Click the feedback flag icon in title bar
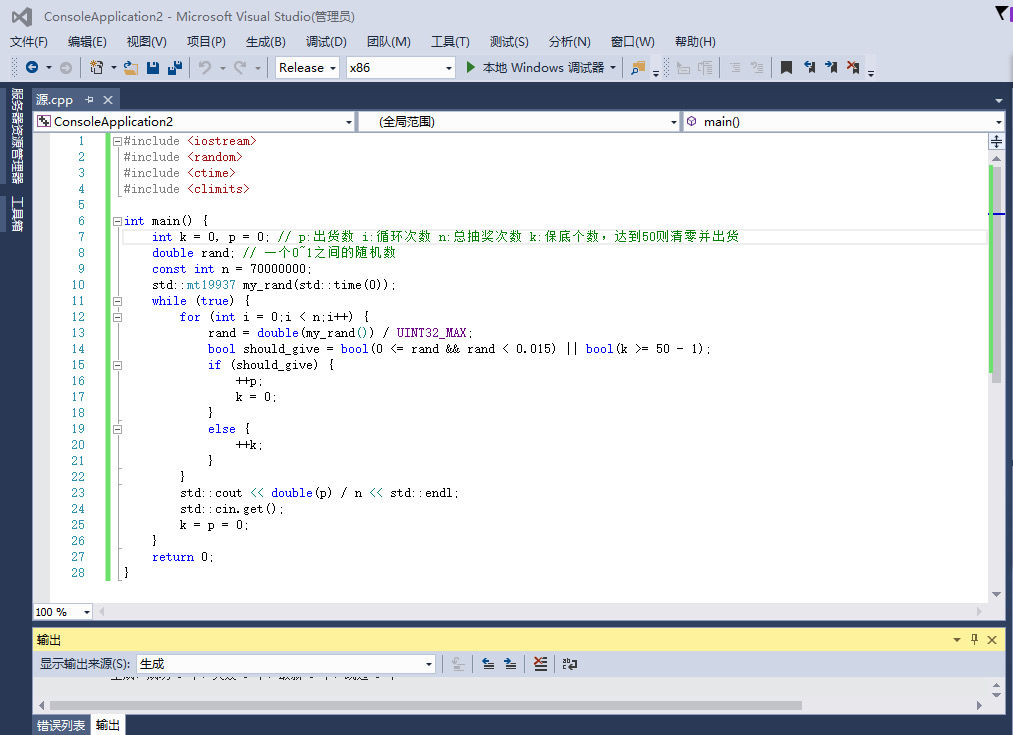Screen dimensions: 1013x735 pos(1002,13)
